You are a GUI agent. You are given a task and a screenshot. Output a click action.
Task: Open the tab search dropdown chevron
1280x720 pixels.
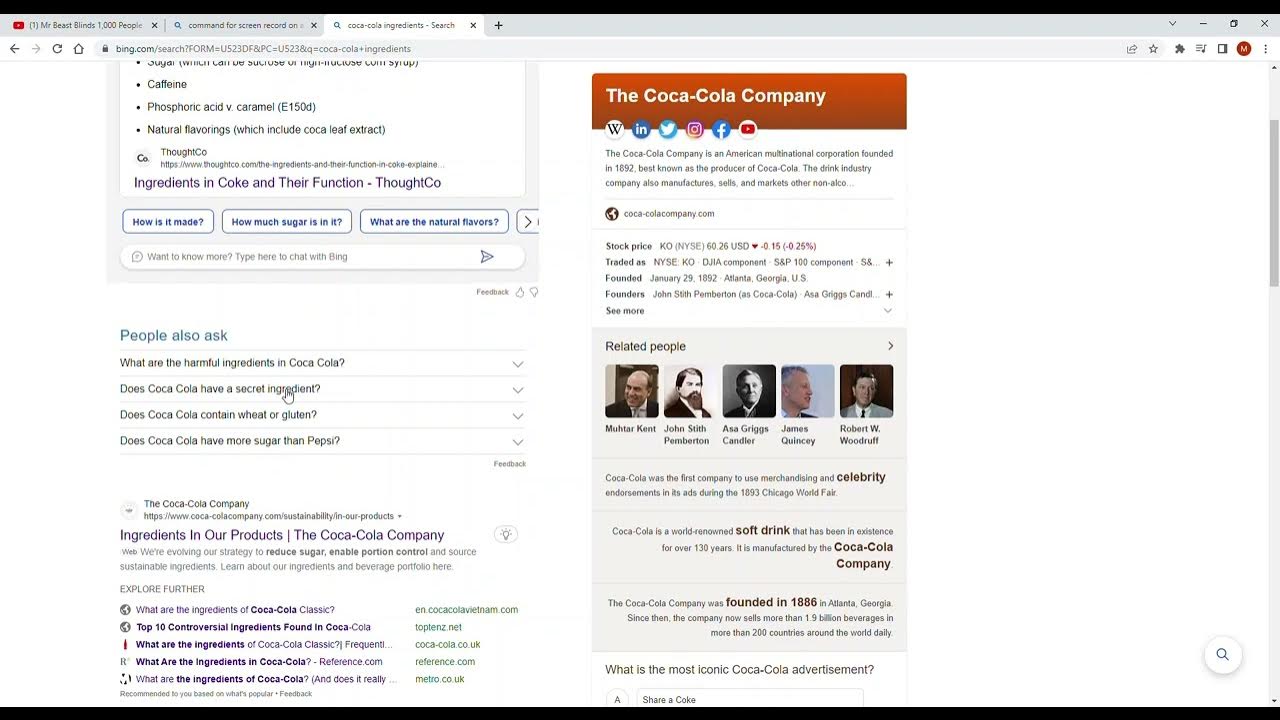tap(1173, 24)
